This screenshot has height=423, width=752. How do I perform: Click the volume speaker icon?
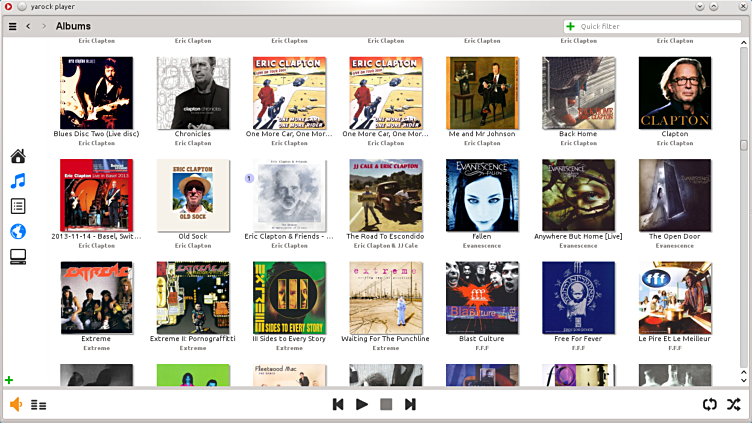(x=16, y=405)
